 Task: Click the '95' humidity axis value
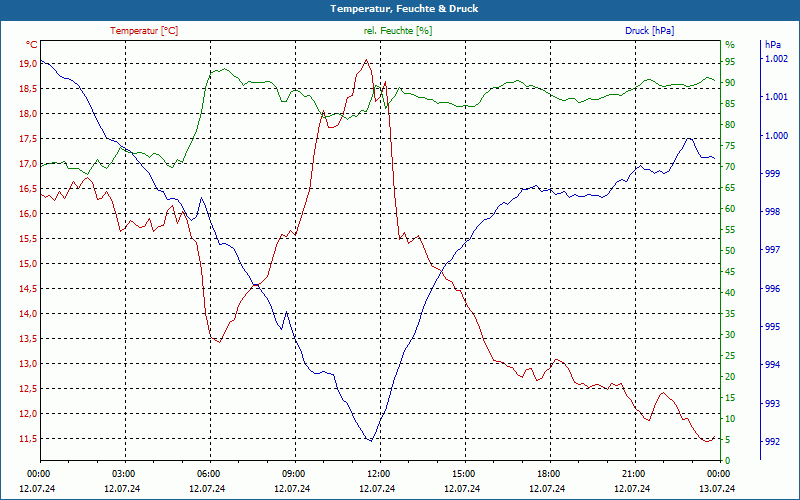coord(730,62)
